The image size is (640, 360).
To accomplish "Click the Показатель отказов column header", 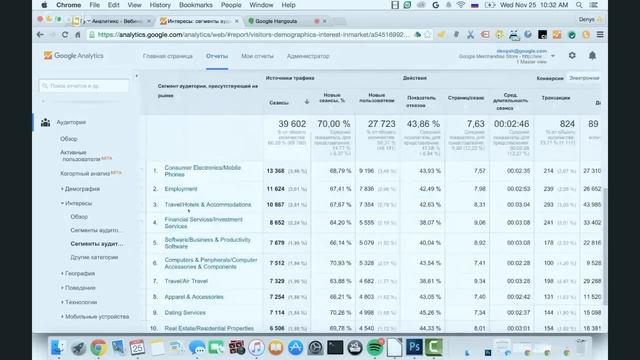I will point(422,102).
